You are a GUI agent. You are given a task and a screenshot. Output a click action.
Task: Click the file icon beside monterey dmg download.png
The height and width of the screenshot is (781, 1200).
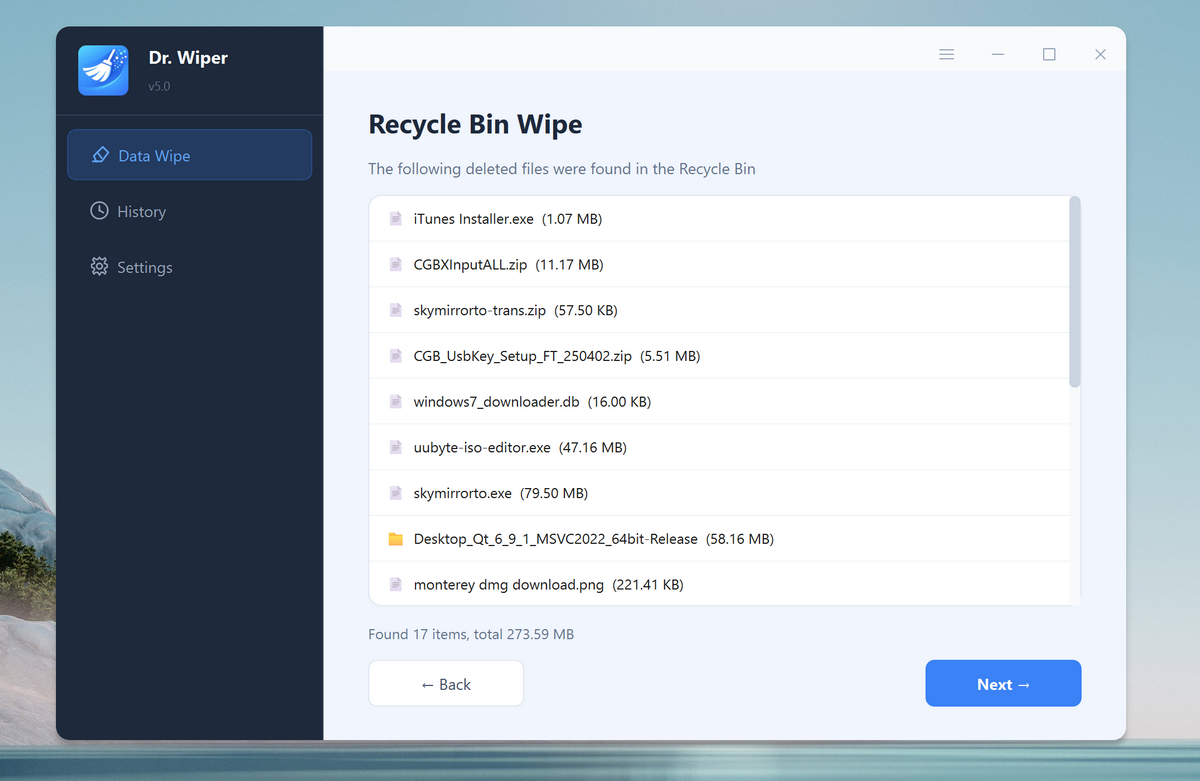pos(395,584)
